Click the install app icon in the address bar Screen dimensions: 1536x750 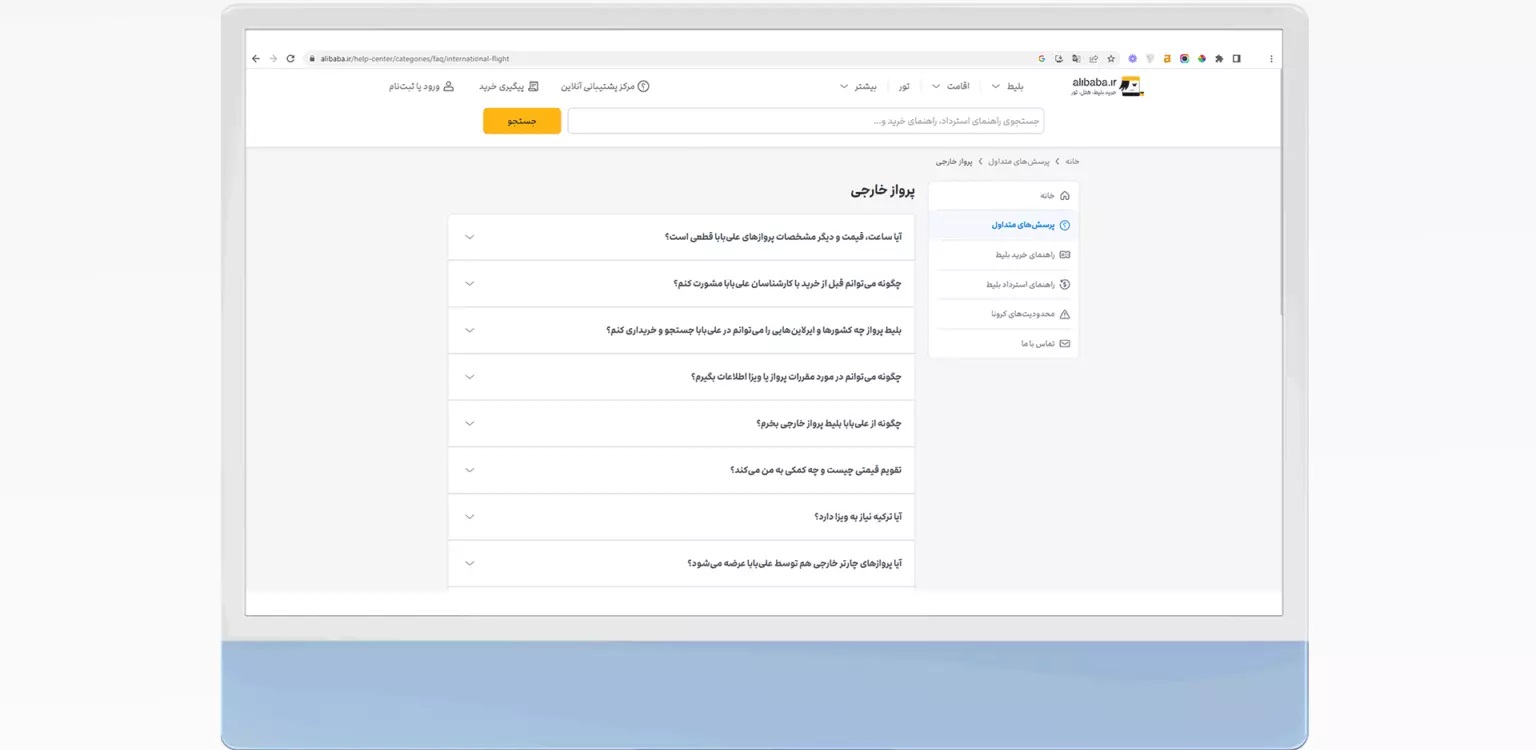pos(1059,59)
